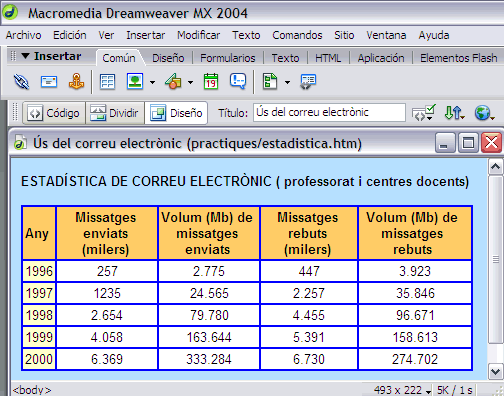The width and height of the screenshot is (504, 396).
Task: Select the body tag selector
Action: (x=32, y=390)
